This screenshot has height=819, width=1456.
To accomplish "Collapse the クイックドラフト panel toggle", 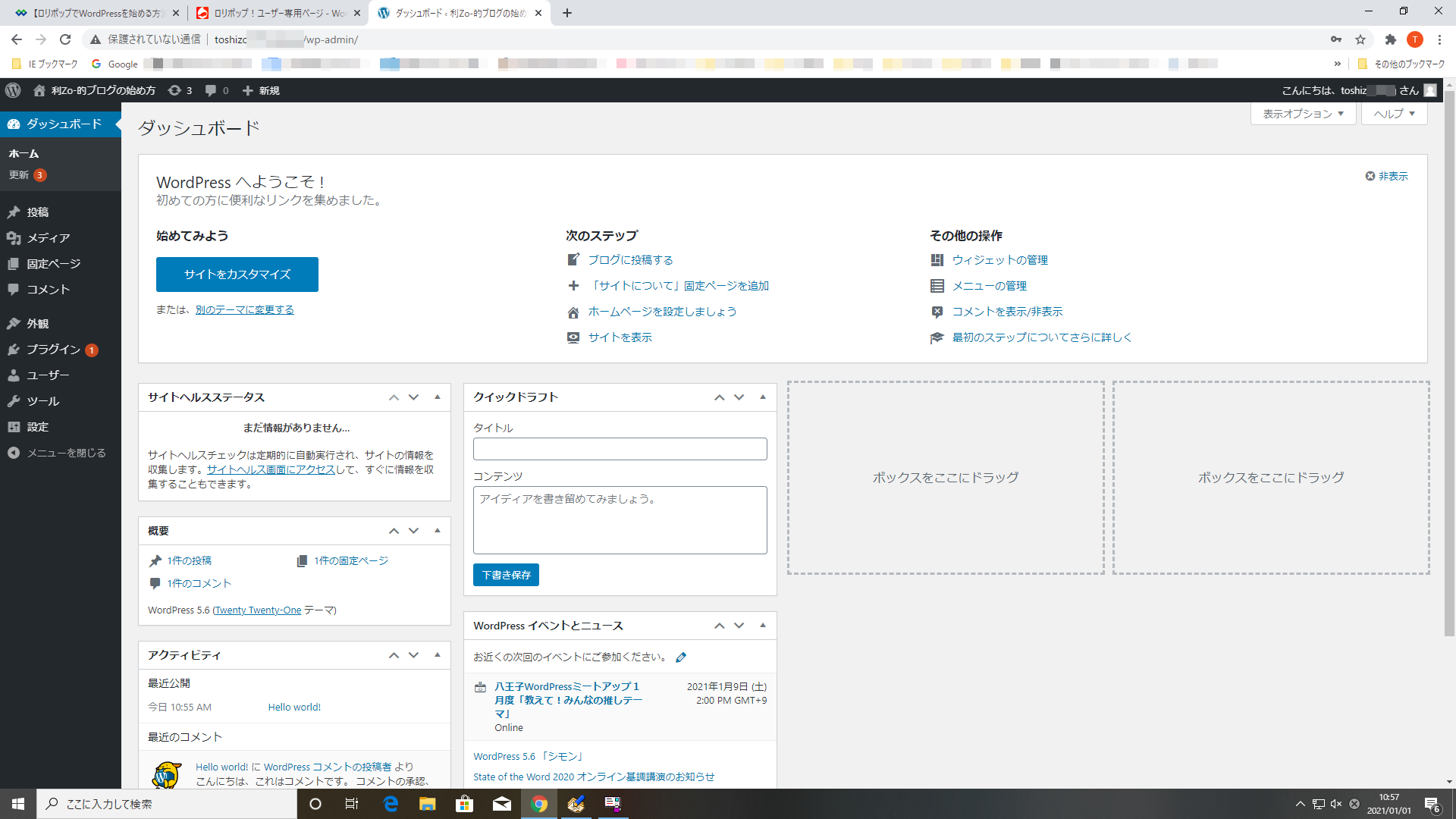I will tap(763, 397).
